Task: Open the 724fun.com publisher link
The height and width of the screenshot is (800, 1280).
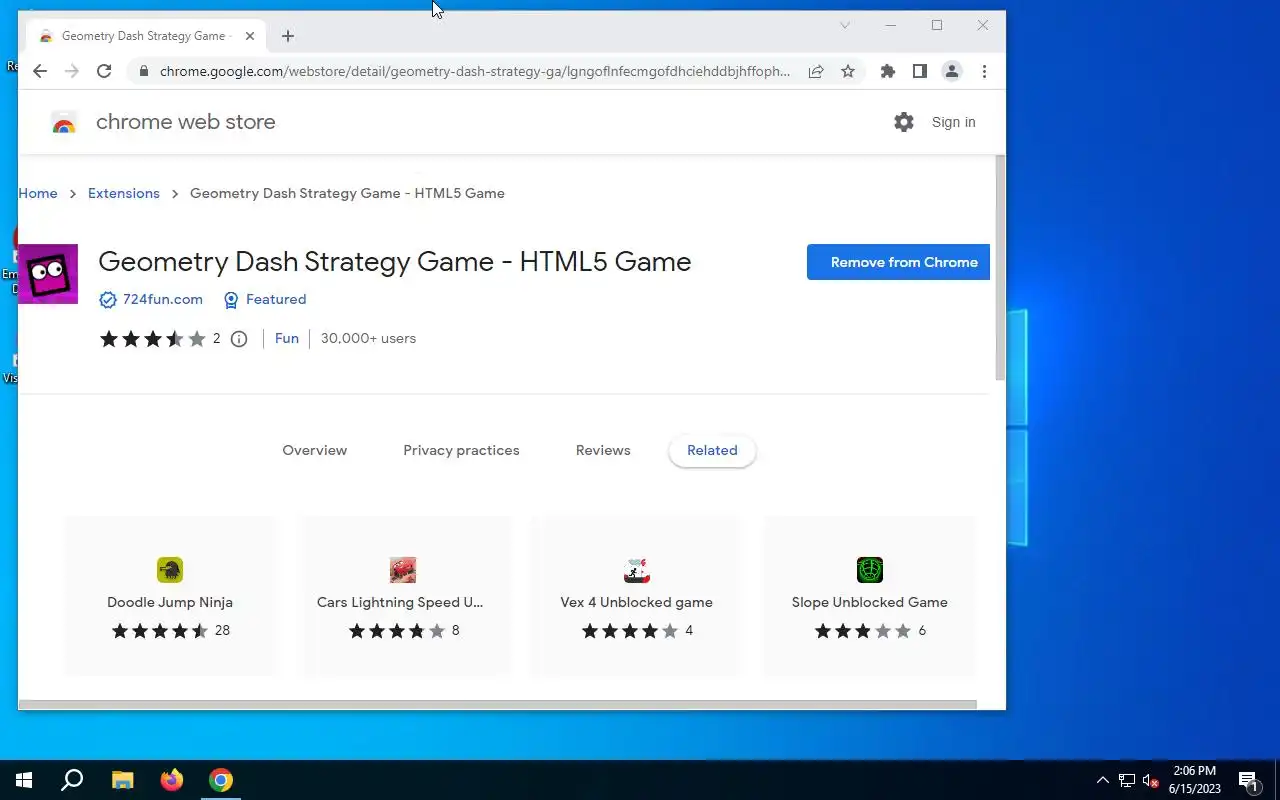Action: (x=163, y=300)
